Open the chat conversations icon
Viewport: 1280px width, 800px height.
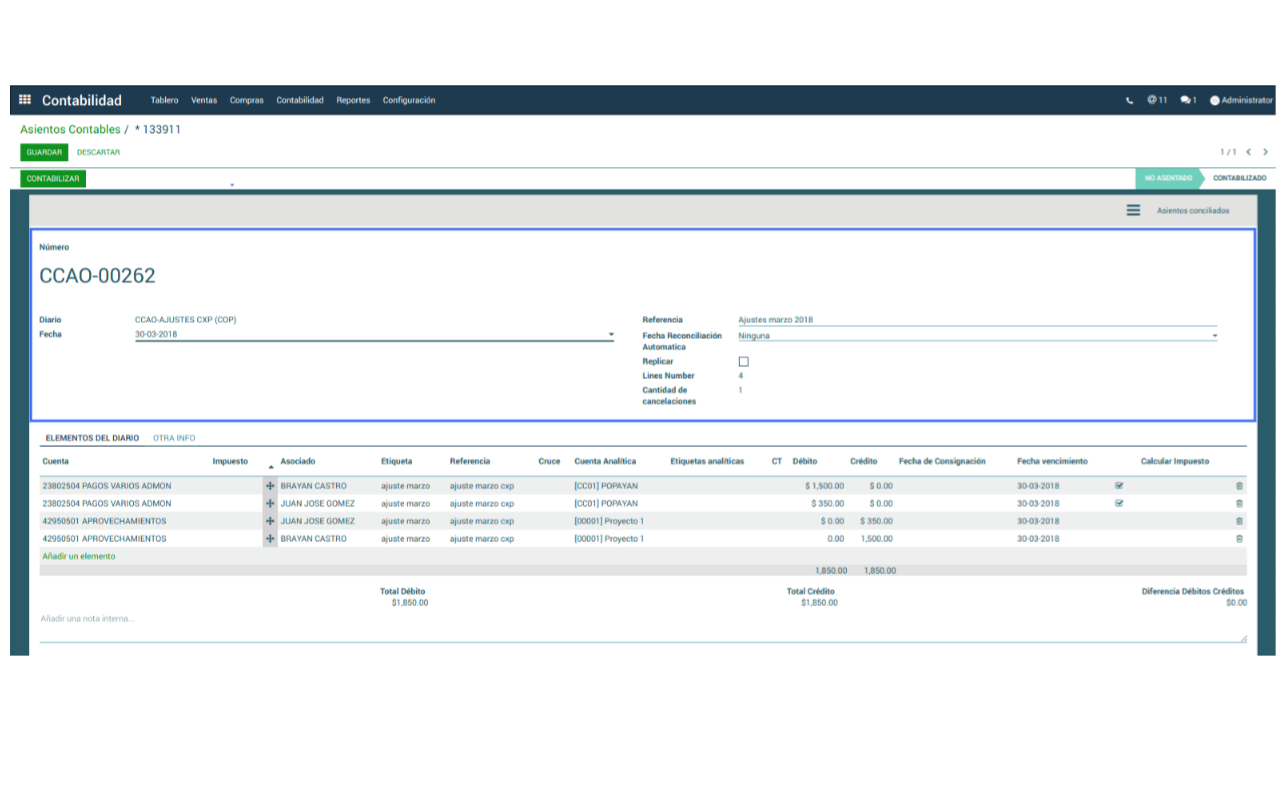click(x=1188, y=100)
